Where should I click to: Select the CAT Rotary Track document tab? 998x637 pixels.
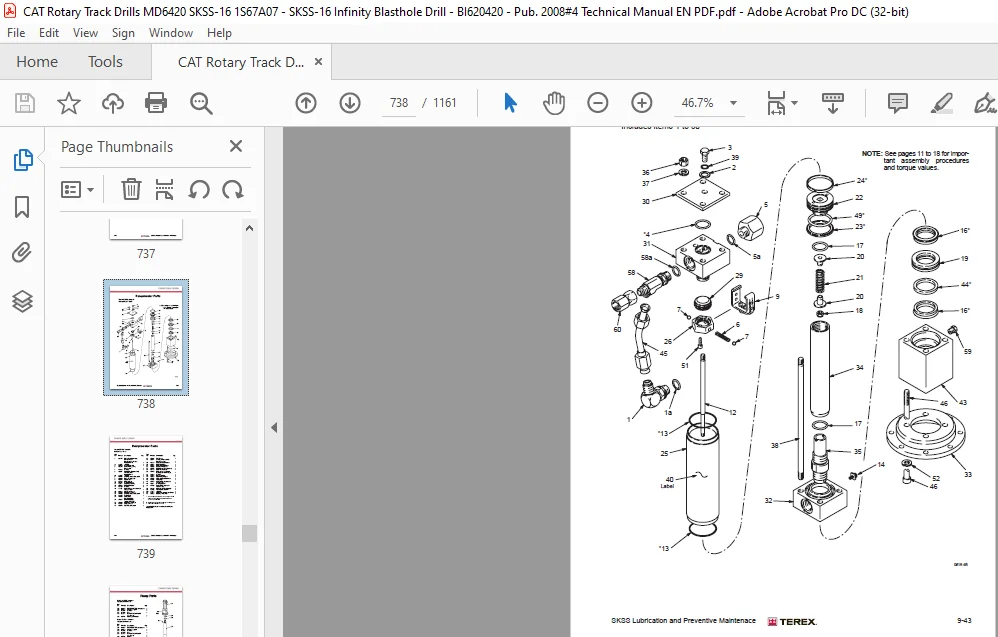click(x=241, y=62)
